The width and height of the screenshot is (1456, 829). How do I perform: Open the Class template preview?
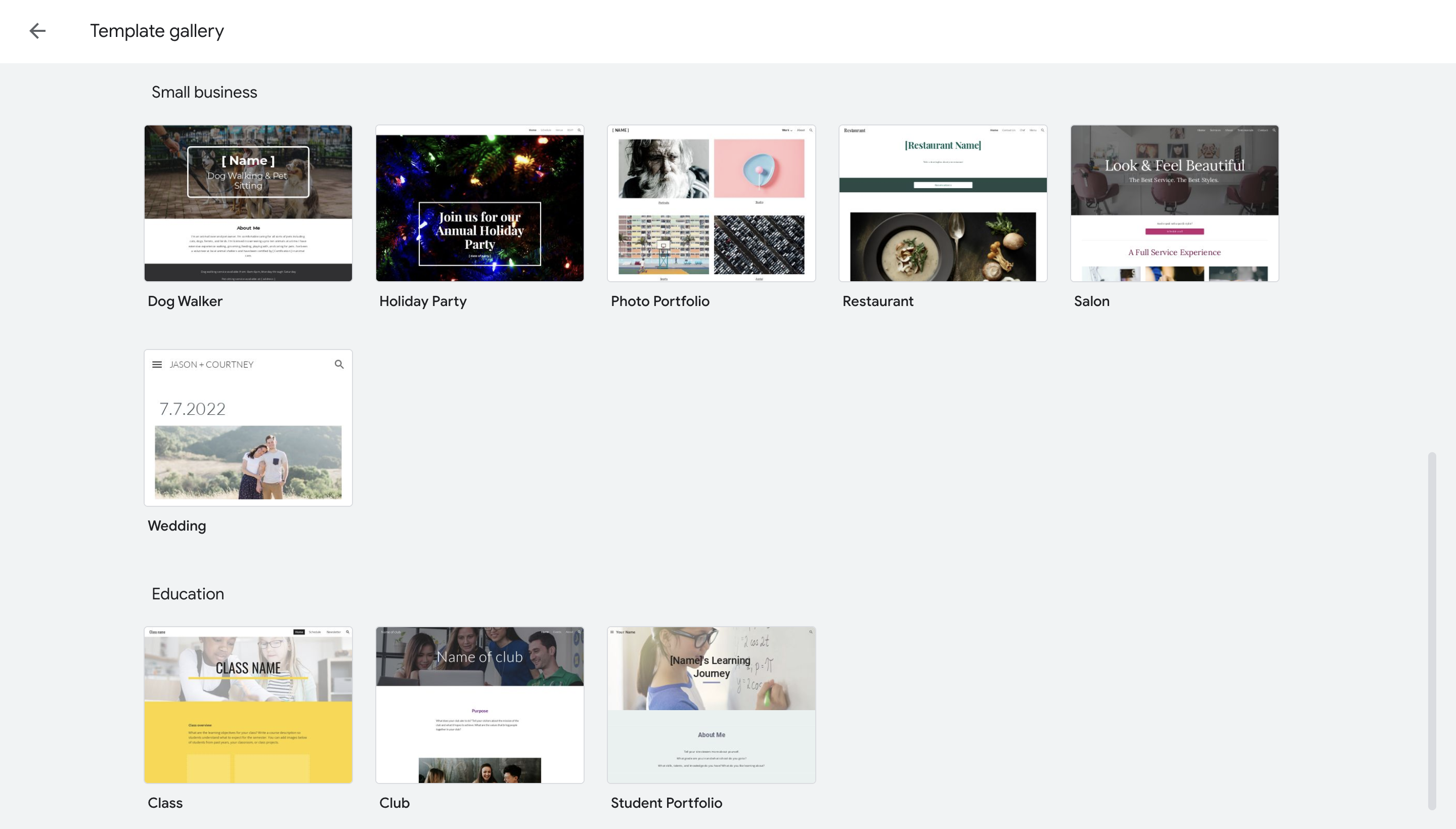click(248, 705)
